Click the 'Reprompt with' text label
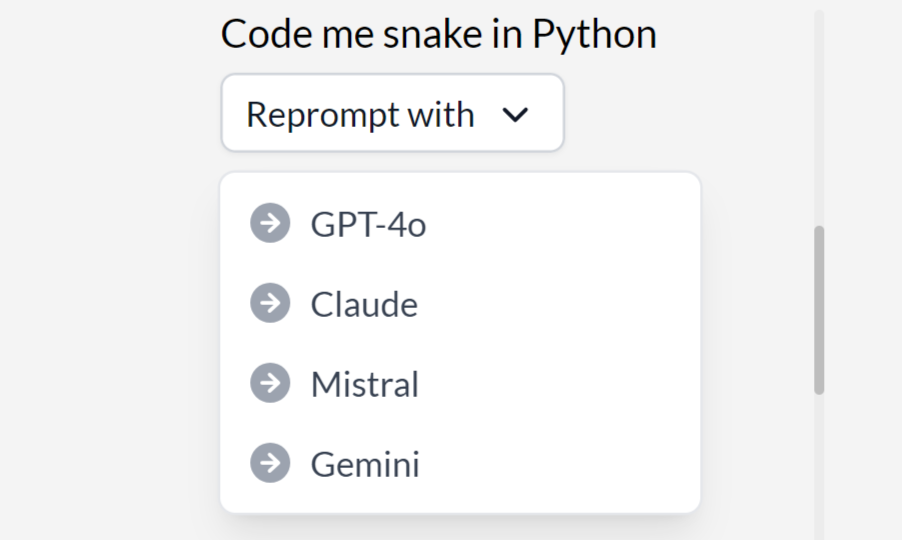 tap(360, 114)
